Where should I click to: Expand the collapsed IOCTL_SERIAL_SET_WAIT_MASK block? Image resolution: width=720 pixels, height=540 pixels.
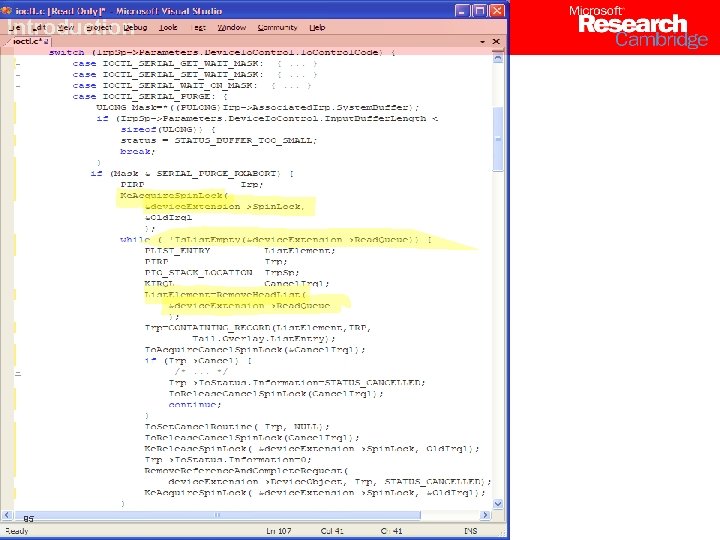pos(18,75)
